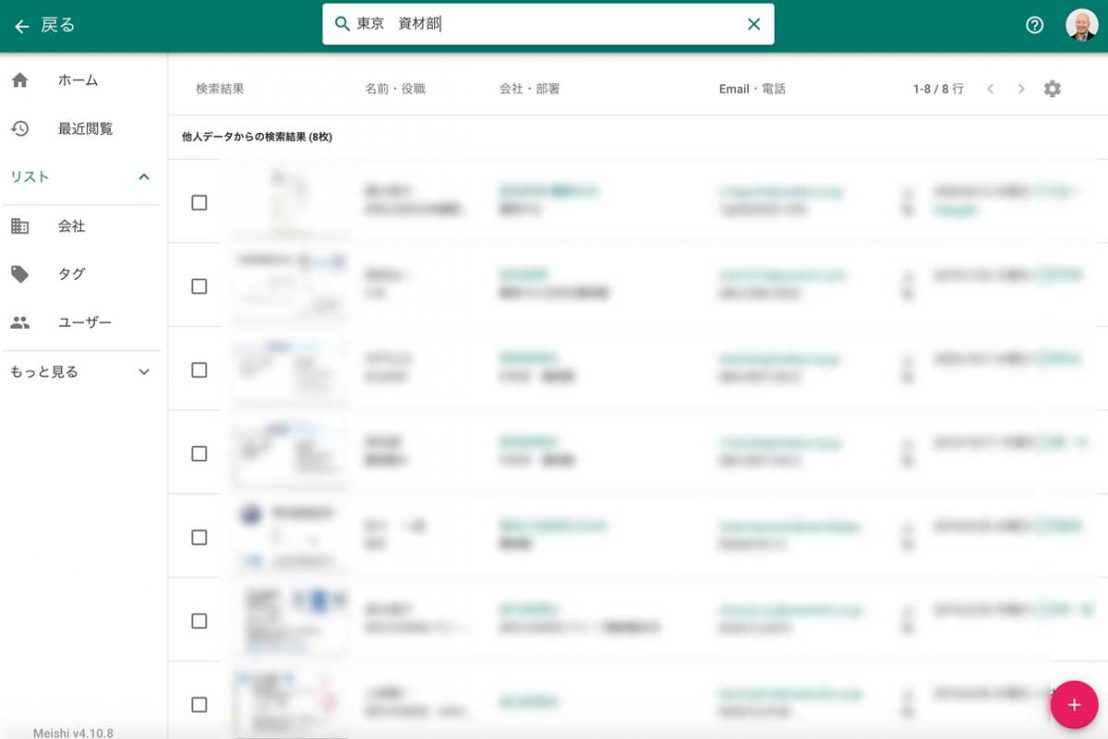Clear the search field with X icon
Image resolution: width=1108 pixels, height=739 pixels.
754,24
